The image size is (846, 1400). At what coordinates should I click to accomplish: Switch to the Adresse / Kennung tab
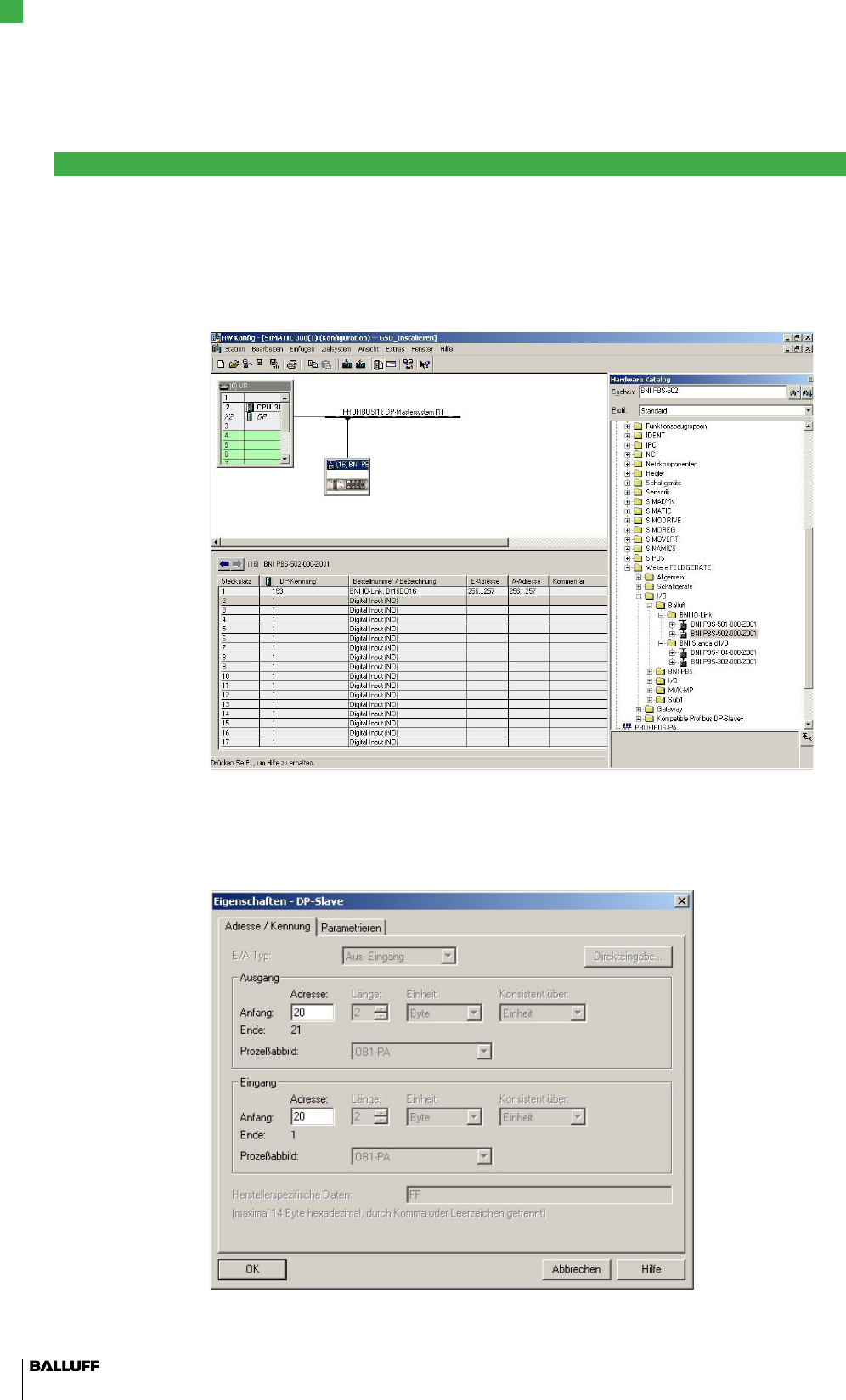coord(268,926)
